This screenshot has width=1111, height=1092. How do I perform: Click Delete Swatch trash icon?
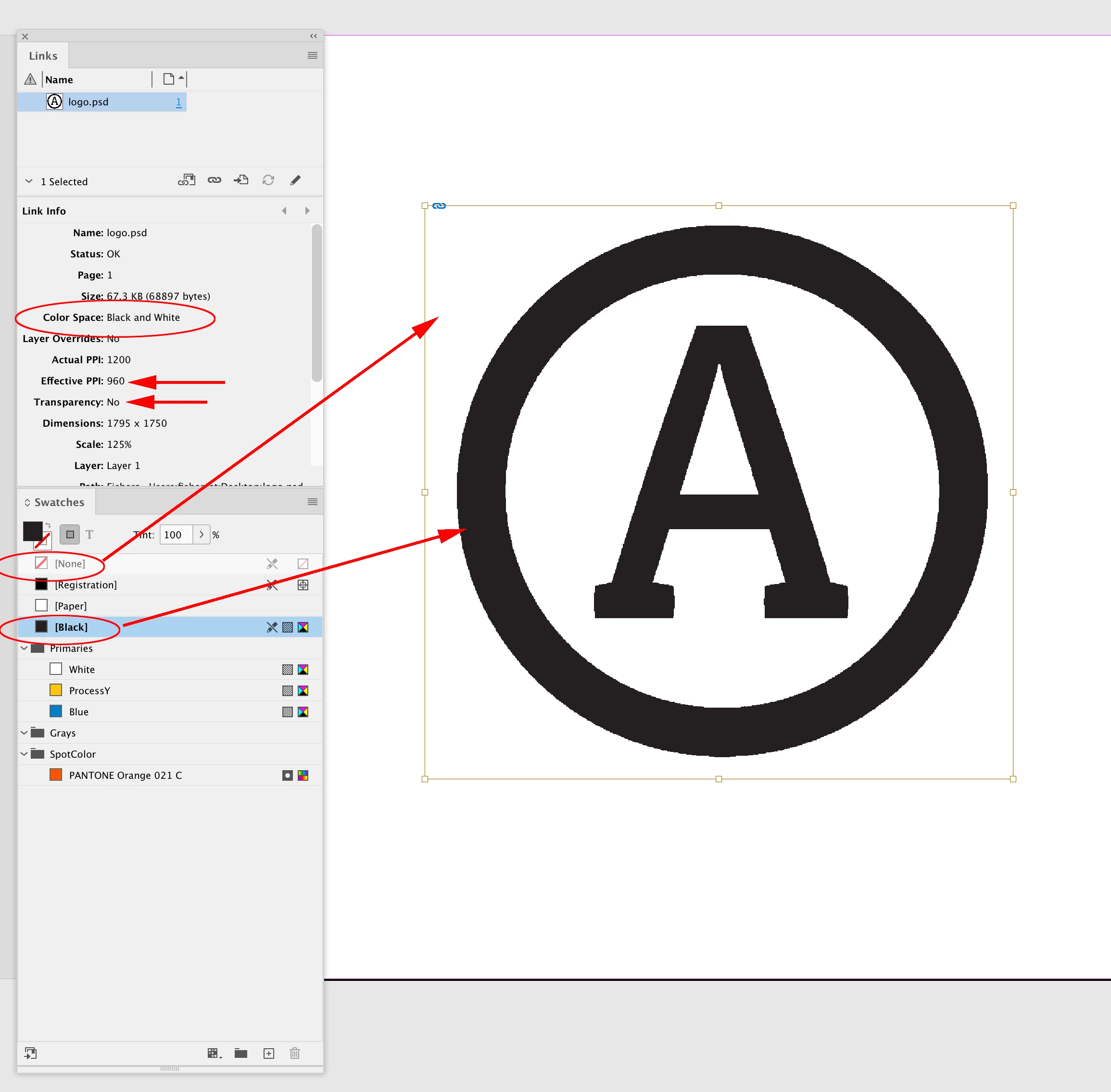[x=295, y=1054]
